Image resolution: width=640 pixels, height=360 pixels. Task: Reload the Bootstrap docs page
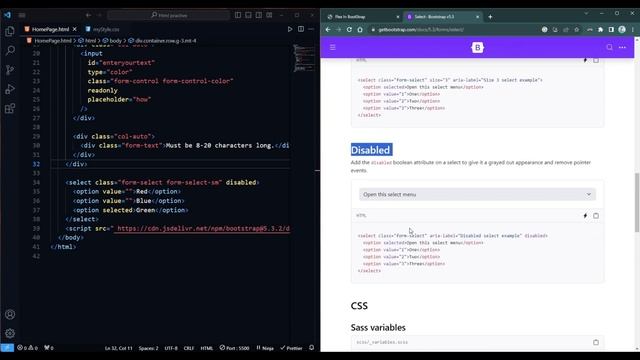[x=349, y=29]
